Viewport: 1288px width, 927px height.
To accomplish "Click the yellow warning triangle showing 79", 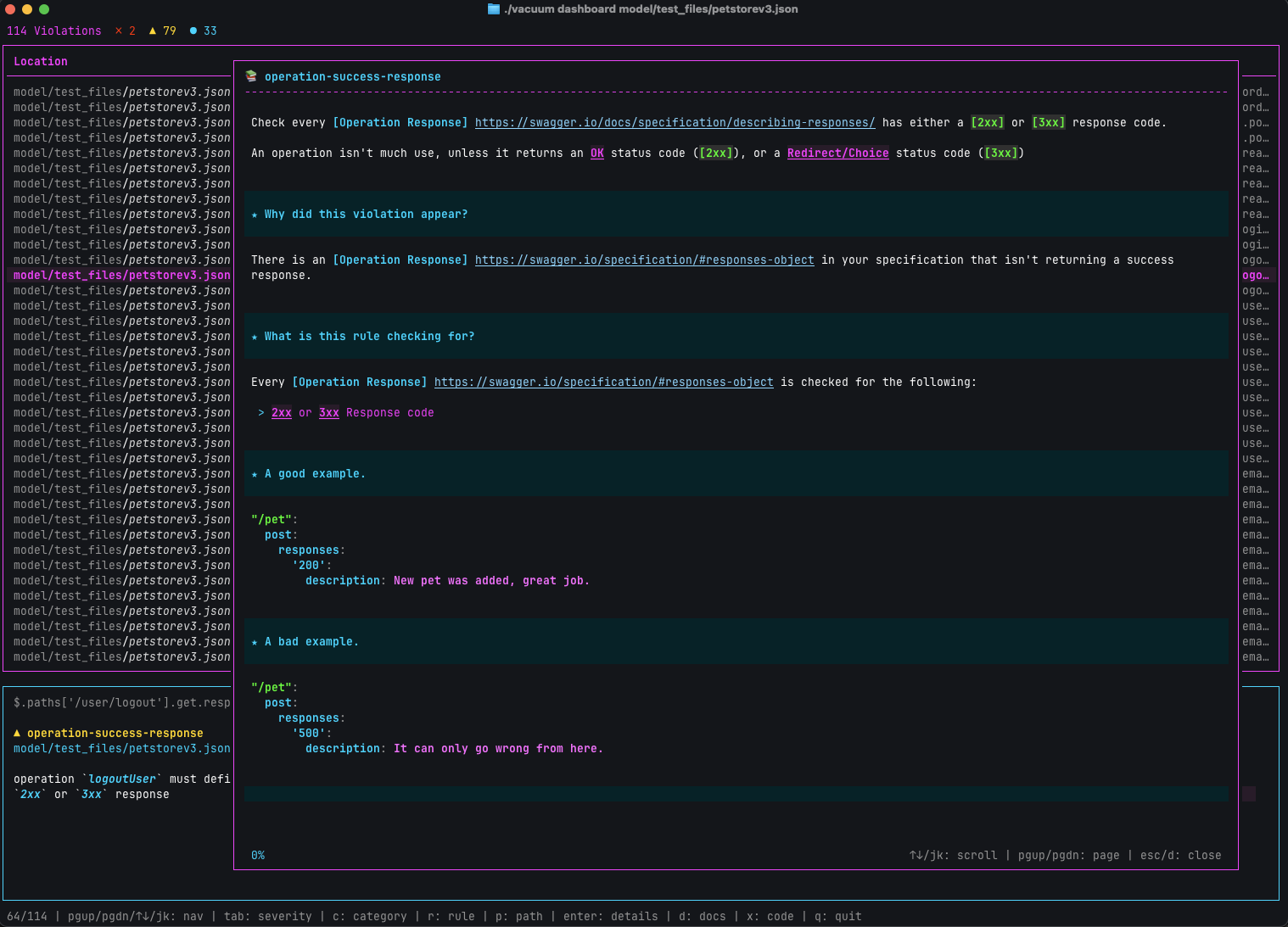I will [x=153, y=31].
